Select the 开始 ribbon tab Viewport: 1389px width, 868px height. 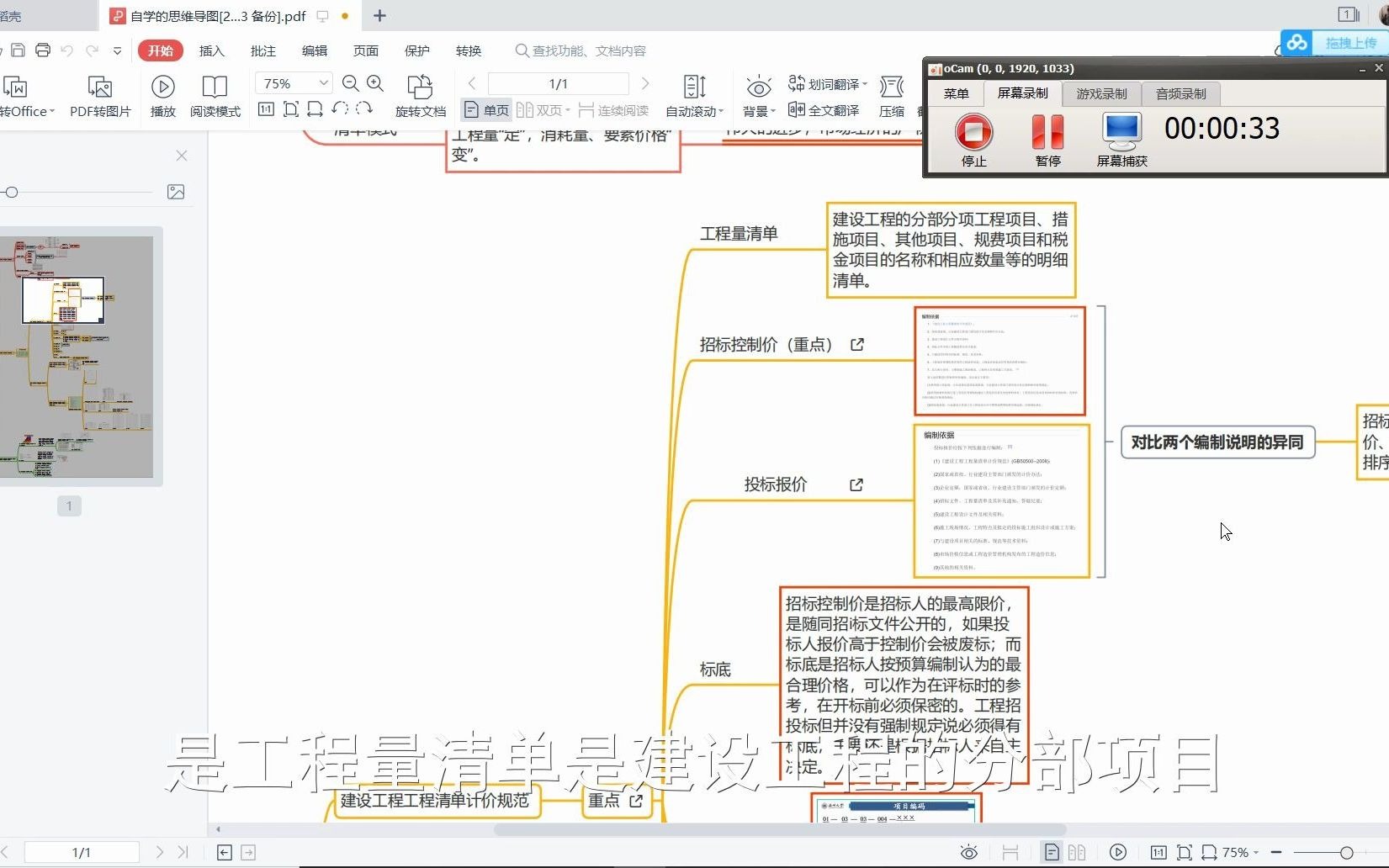(160, 50)
